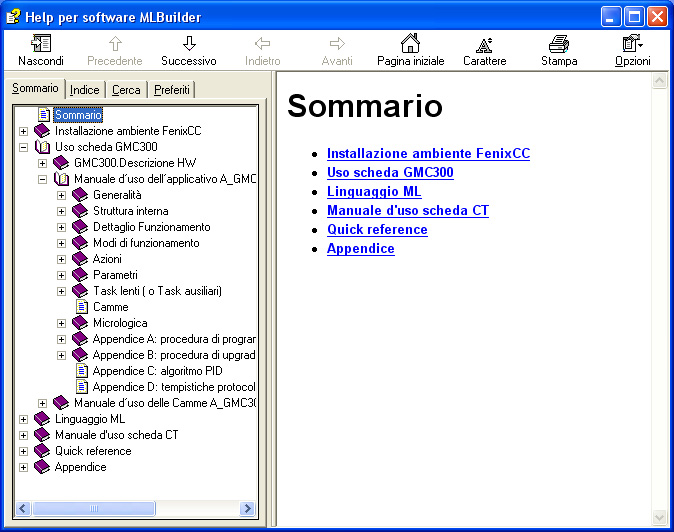674x532 pixels.
Task: Go to Pagina iniziale home icon
Action: [x=411, y=43]
